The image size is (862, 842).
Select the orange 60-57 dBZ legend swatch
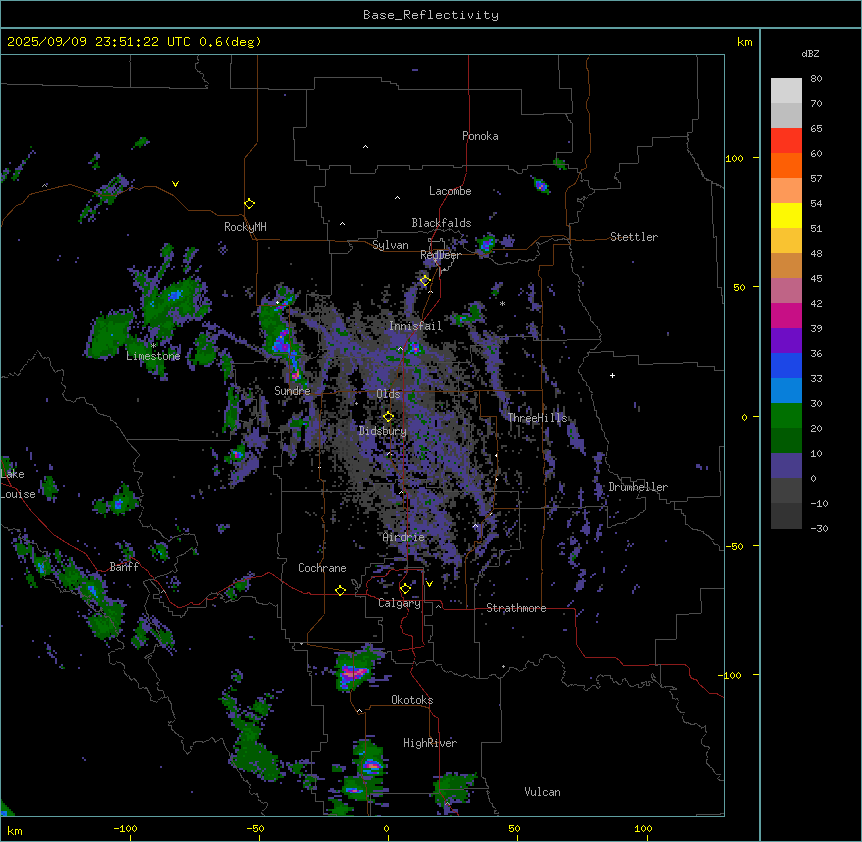tap(786, 165)
